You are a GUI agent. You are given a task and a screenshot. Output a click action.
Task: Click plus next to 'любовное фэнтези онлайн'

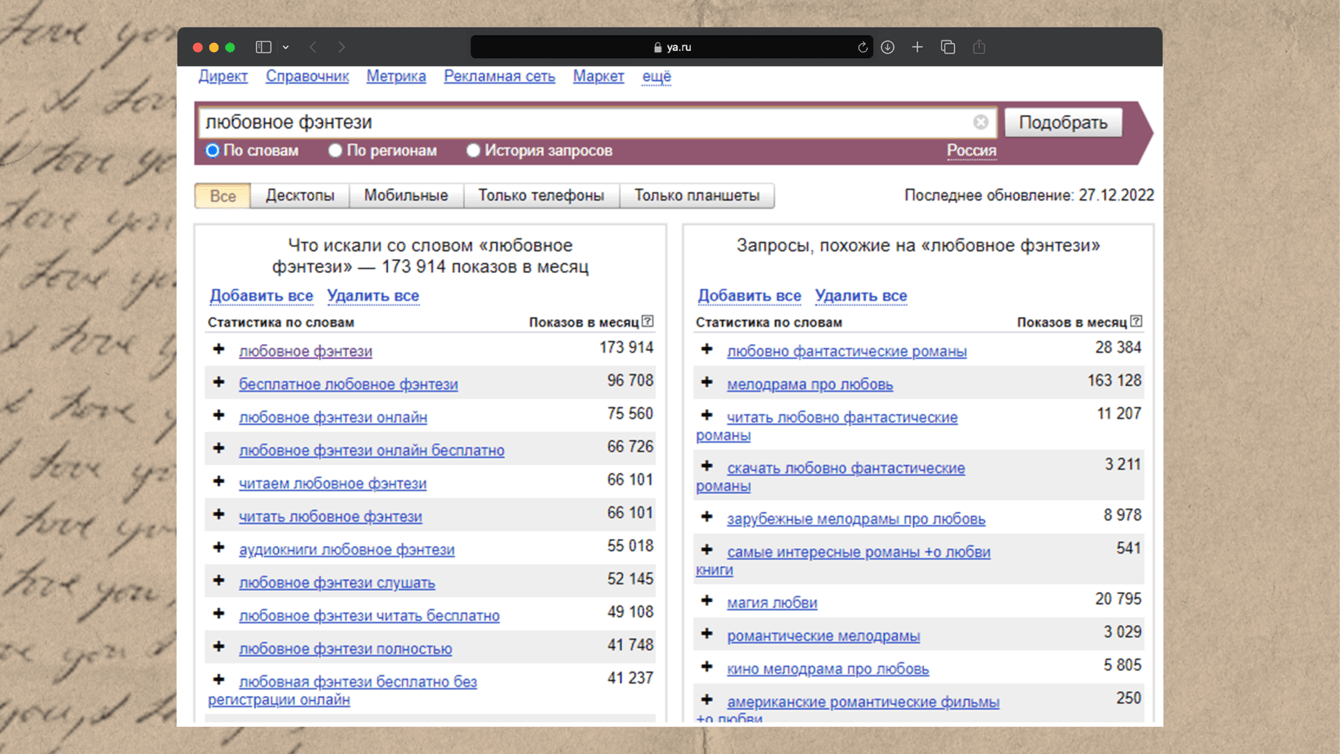pyautogui.click(x=219, y=416)
